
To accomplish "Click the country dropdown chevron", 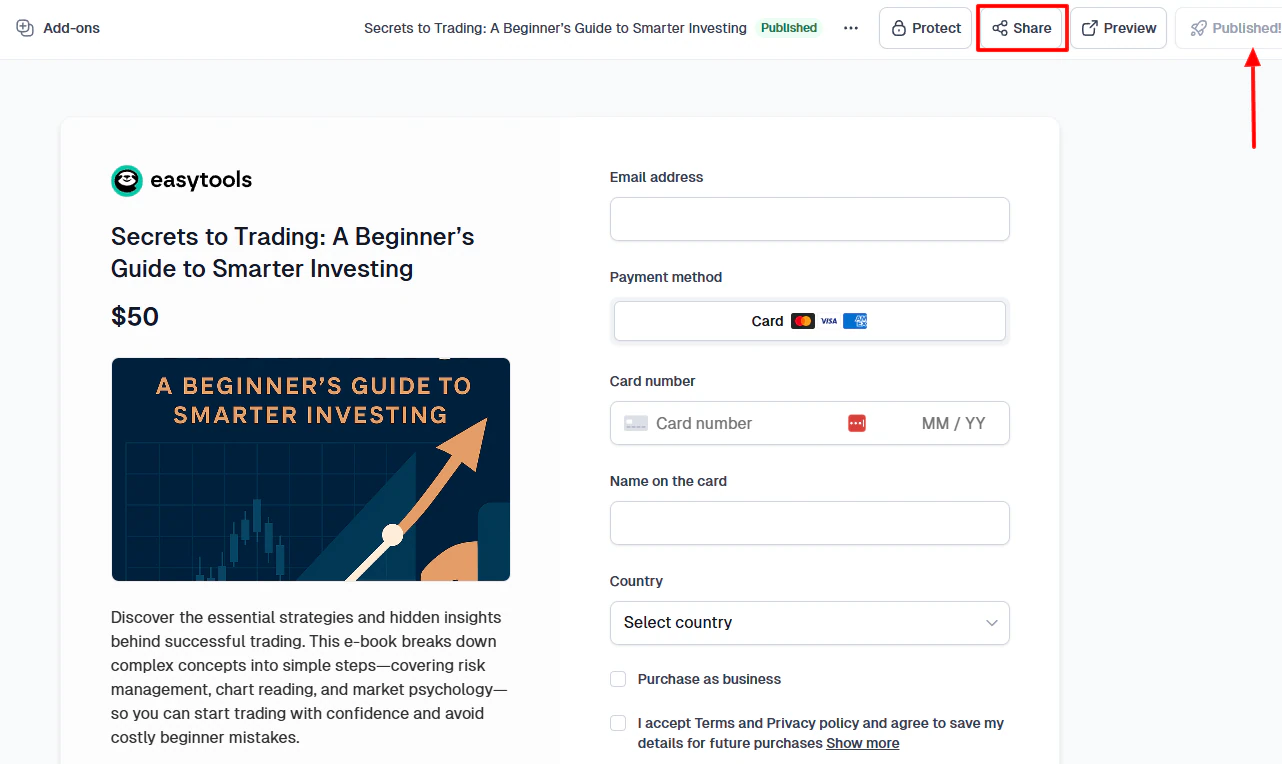I will click(992, 623).
